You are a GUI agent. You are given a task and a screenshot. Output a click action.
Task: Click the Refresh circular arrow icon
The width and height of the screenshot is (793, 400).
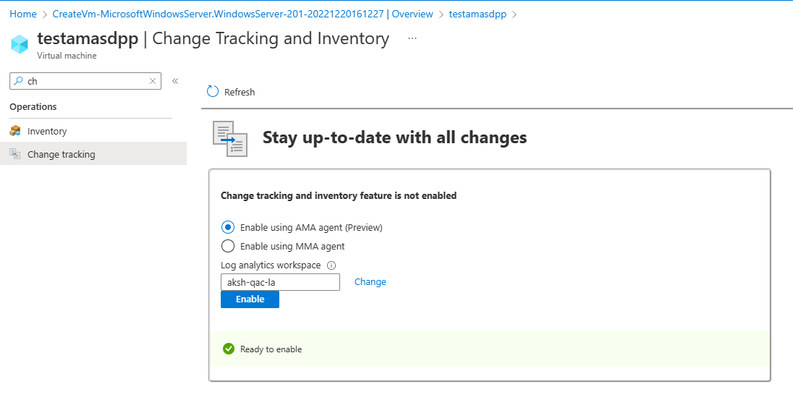pyautogui.click(x=213, y=92)
